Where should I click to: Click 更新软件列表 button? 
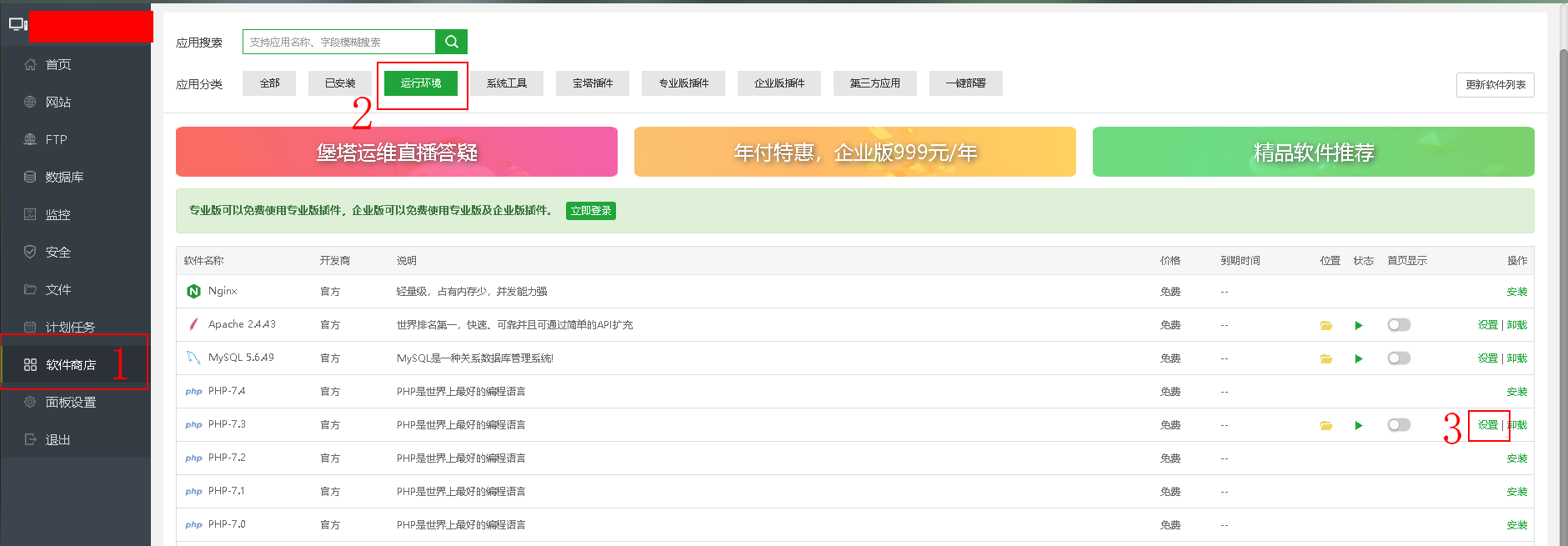(1495, 85)
